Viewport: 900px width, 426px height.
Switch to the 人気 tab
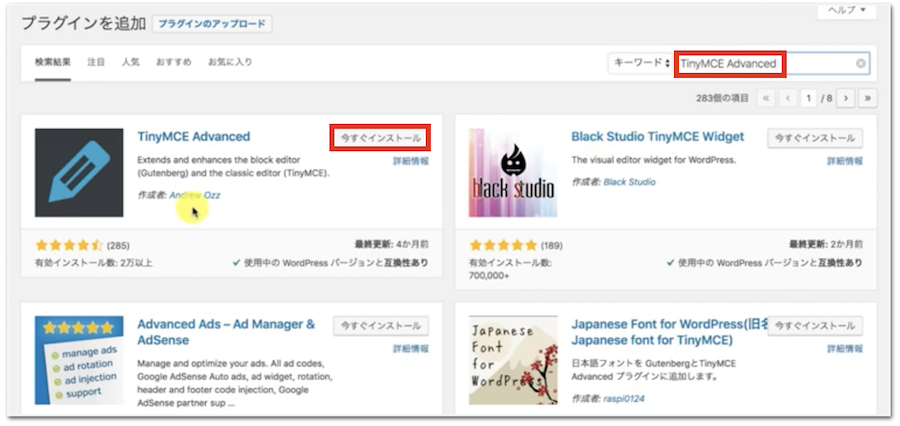click(131, 62)
